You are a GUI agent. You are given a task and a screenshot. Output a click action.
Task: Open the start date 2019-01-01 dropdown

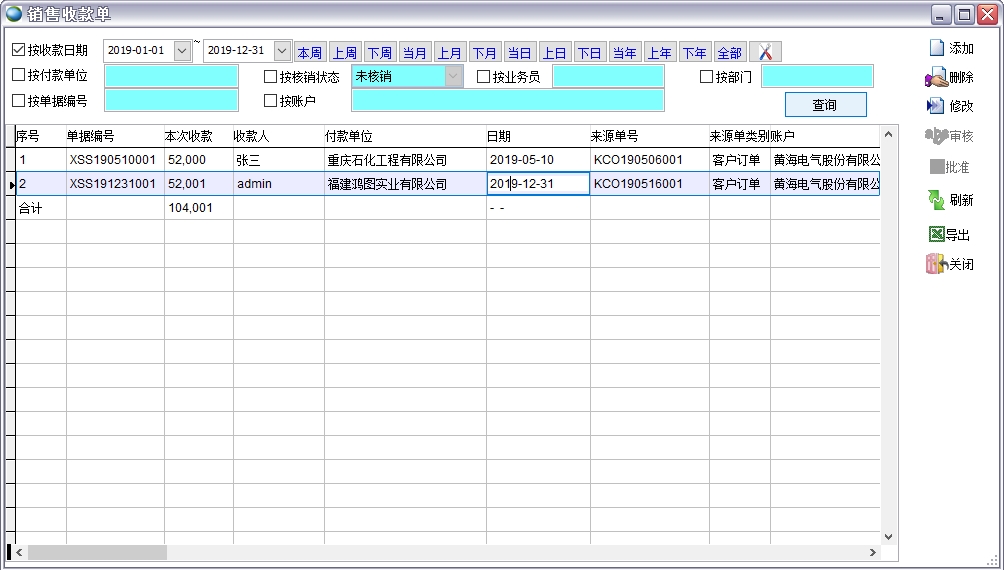182,50
